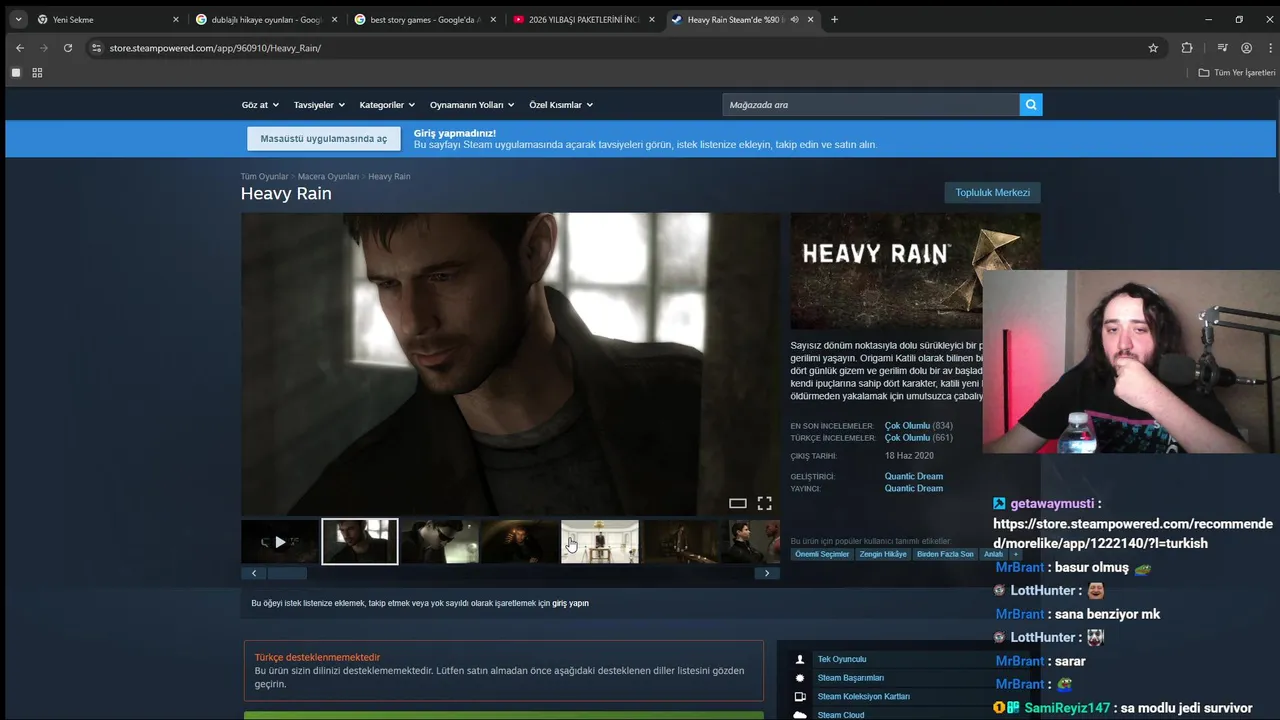The height and width of the screenshot is (720, 1280).
Task: Select the currently highlighted face screenshot thumbnail
Action: (360, 542)
